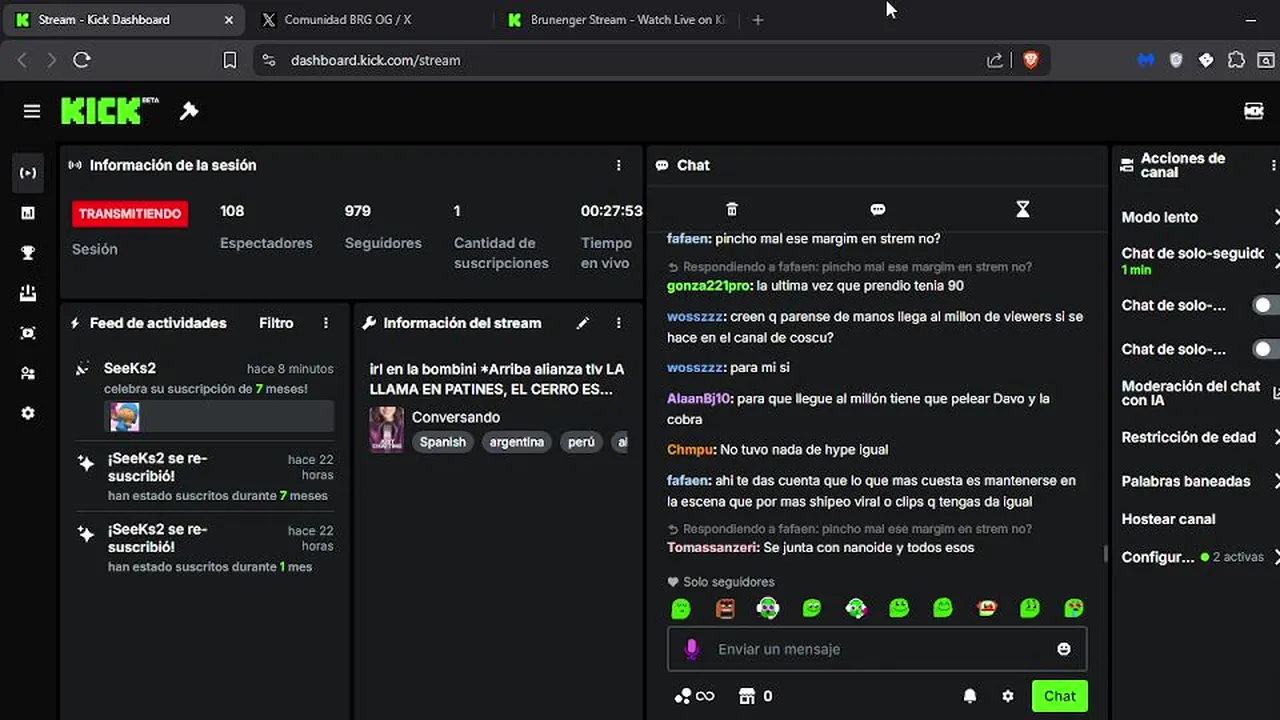Insert the headphone green emote
The height and width of the screenshot is (720, 1280).
tap(768, 608)
